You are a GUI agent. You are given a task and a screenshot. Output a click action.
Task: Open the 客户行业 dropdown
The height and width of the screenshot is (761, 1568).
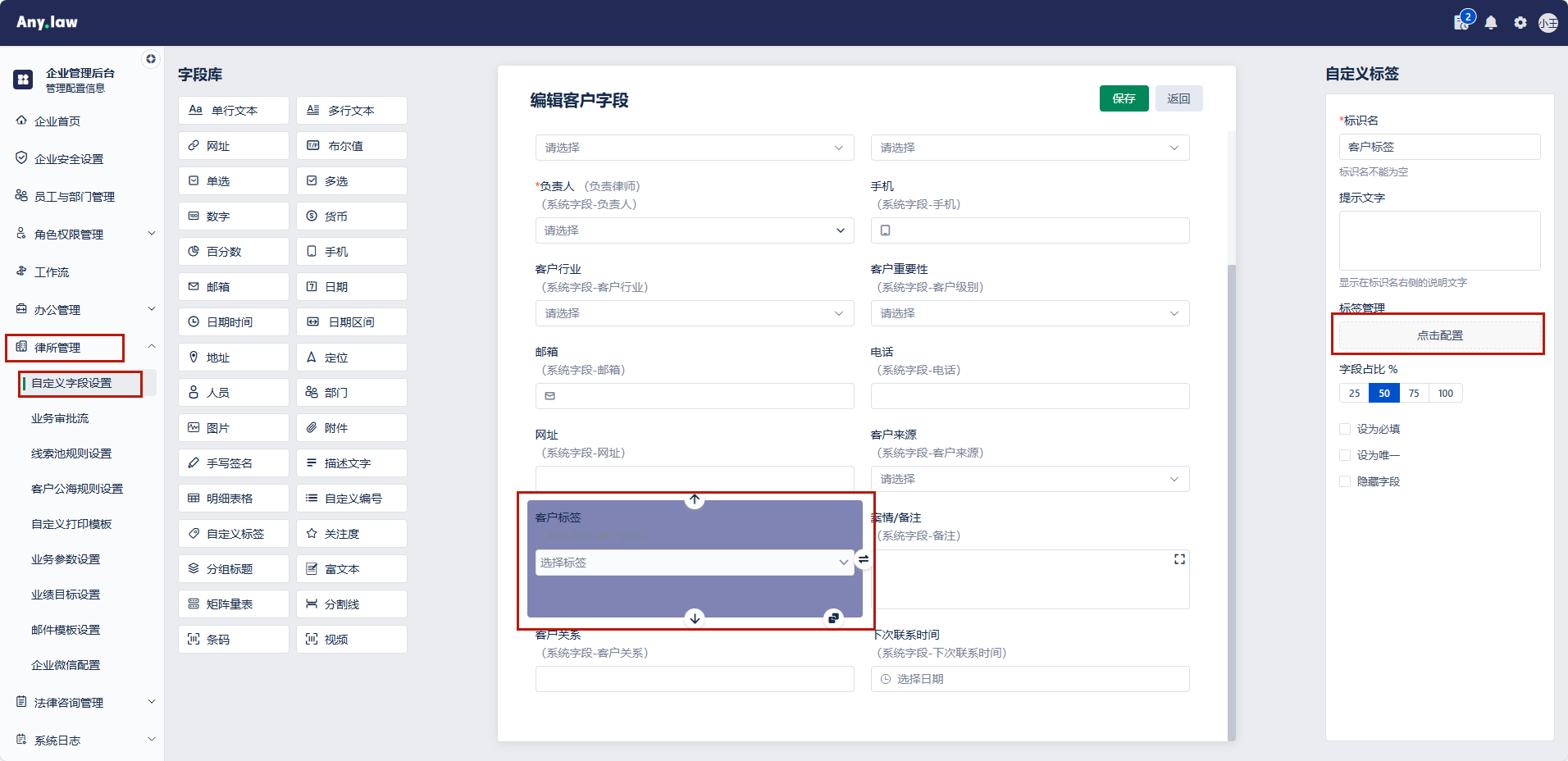tap(695, 313)
